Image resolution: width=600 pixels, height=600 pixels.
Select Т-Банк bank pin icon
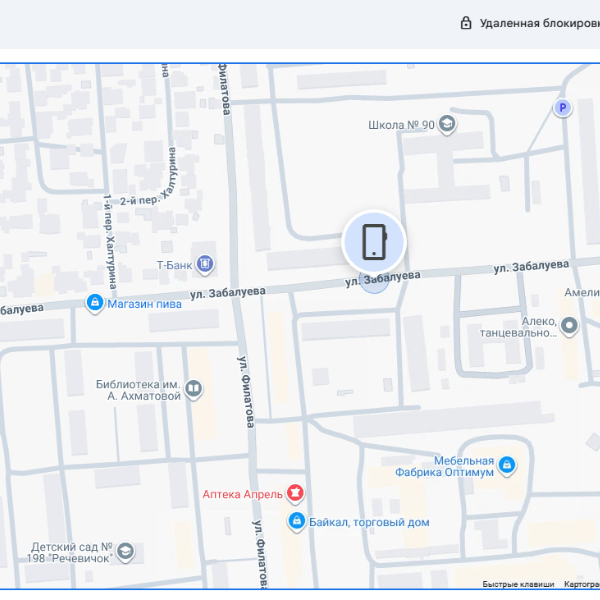[x=205, y=264]
